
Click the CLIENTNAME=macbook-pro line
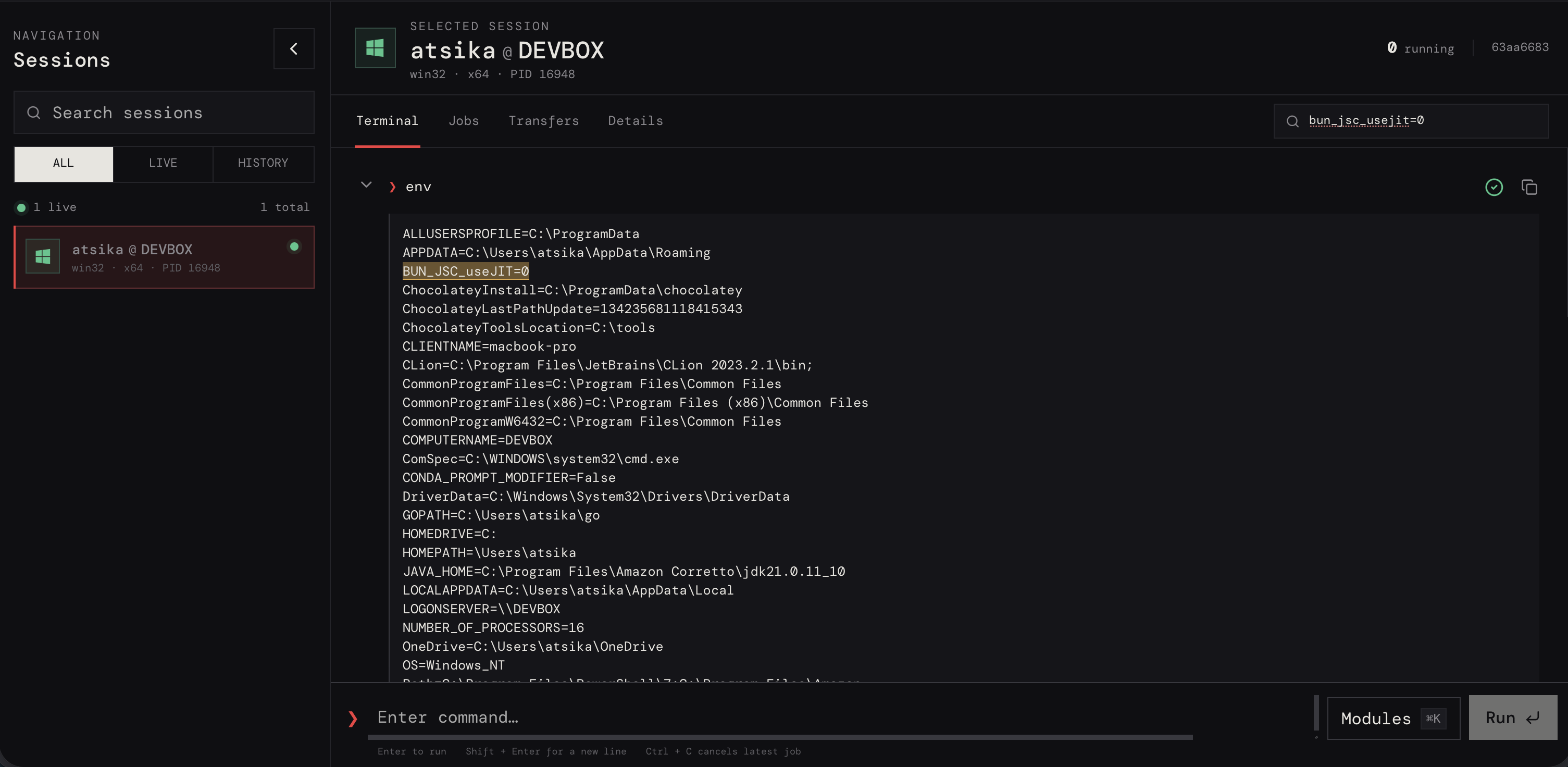(489, 347)
